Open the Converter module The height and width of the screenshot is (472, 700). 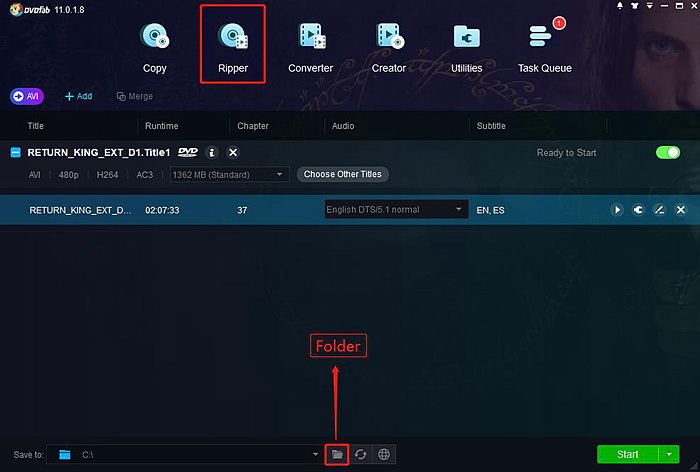point(311,48)
